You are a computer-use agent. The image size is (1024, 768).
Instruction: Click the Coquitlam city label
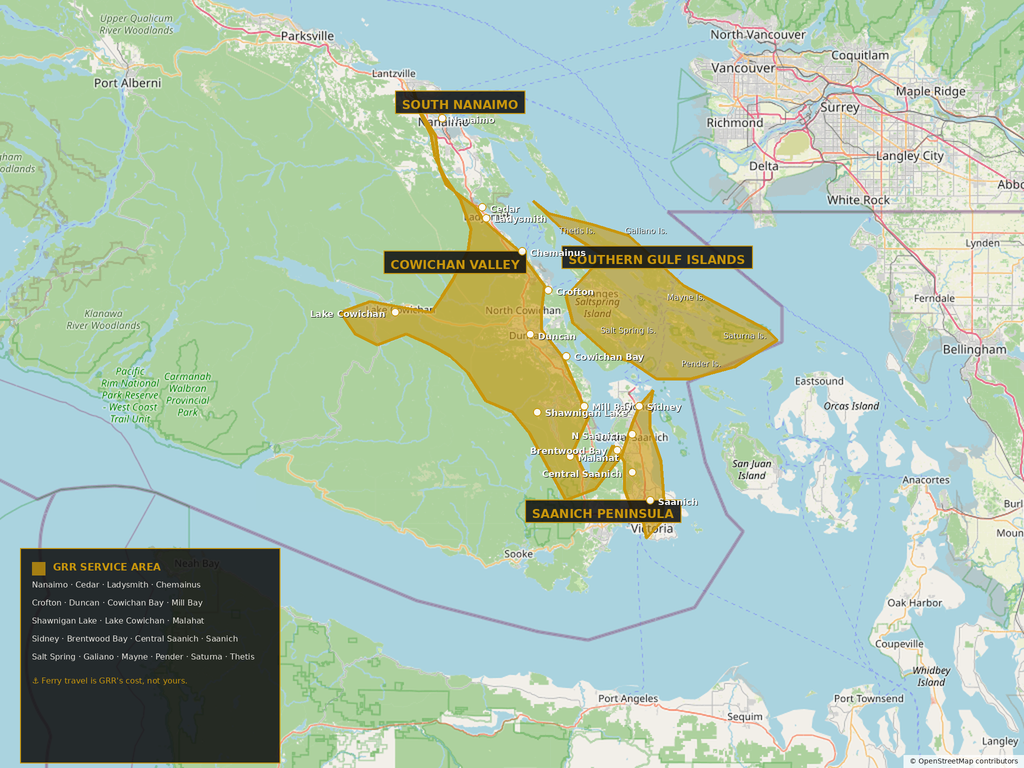pos(860,56)
